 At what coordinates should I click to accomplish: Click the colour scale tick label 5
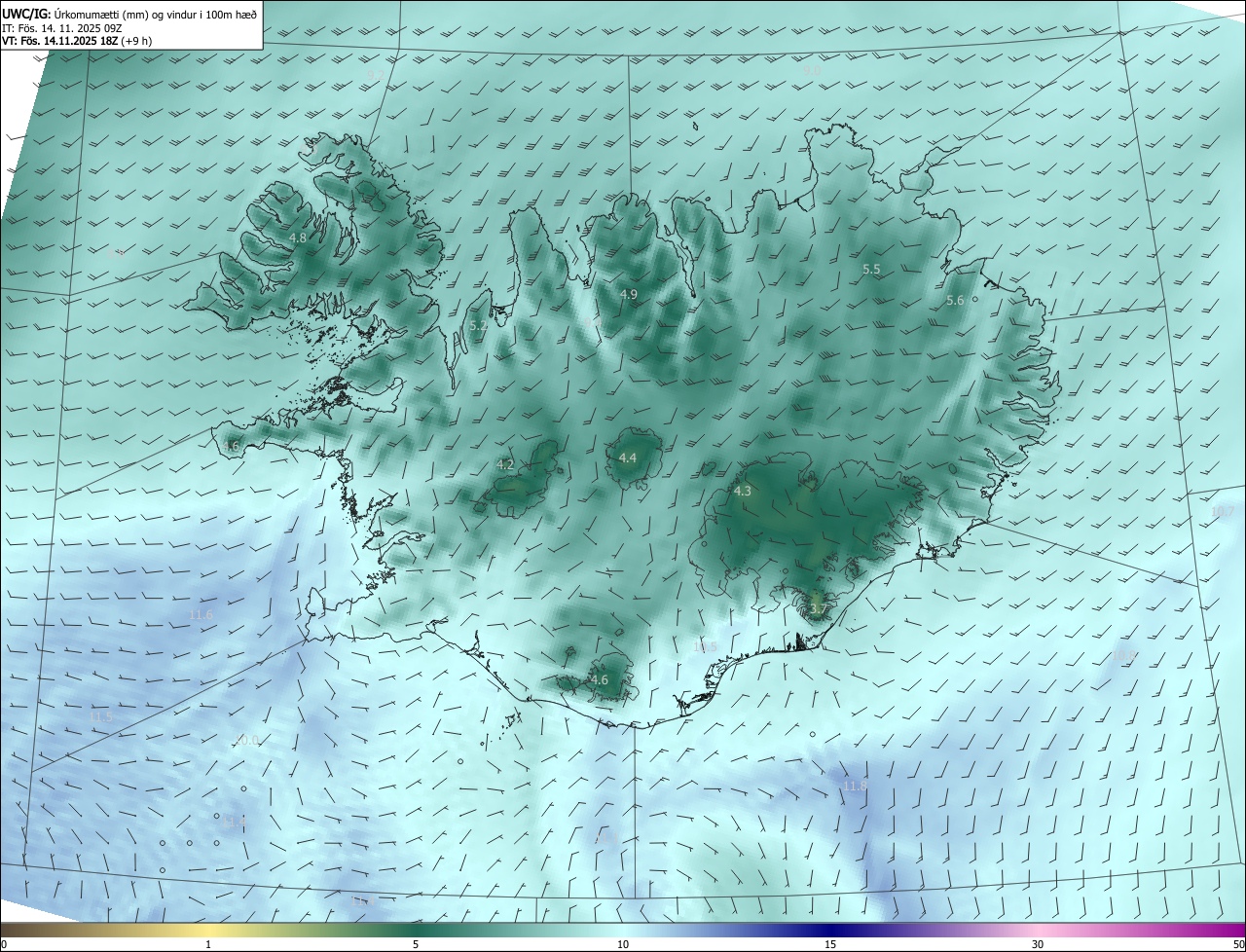tap(416, 944)
